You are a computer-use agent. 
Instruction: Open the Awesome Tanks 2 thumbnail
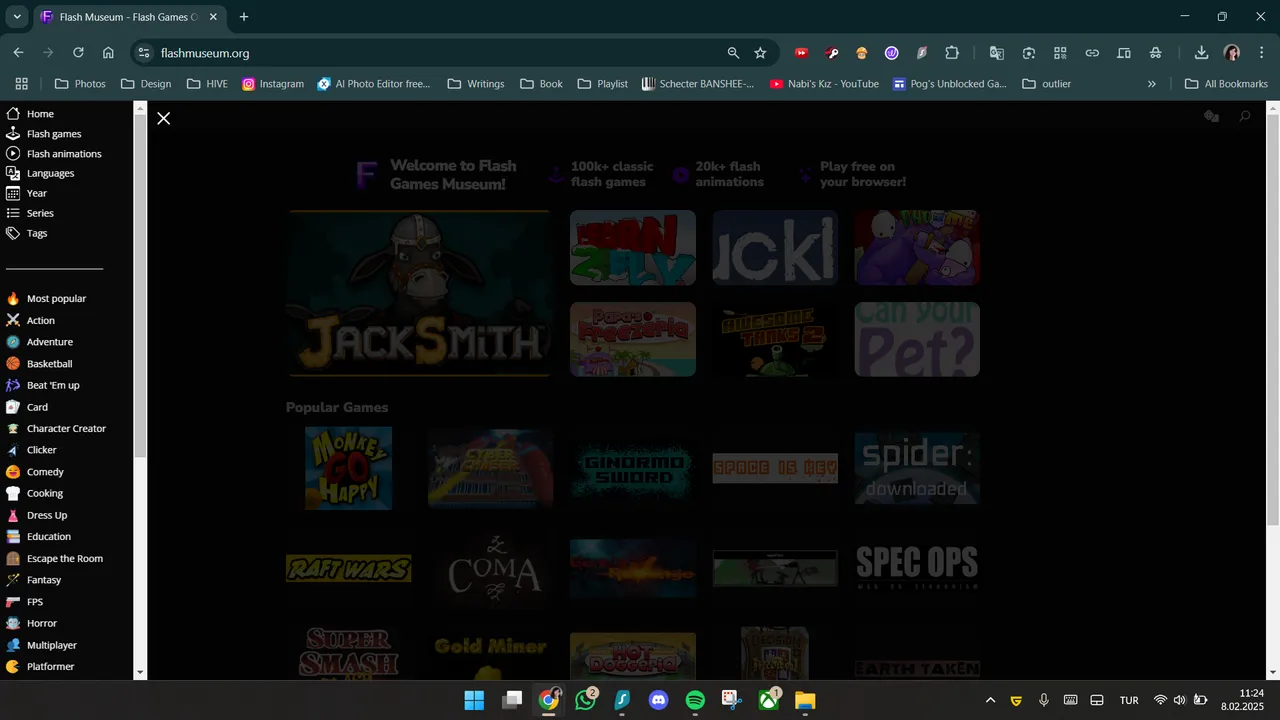click(775, 339)
